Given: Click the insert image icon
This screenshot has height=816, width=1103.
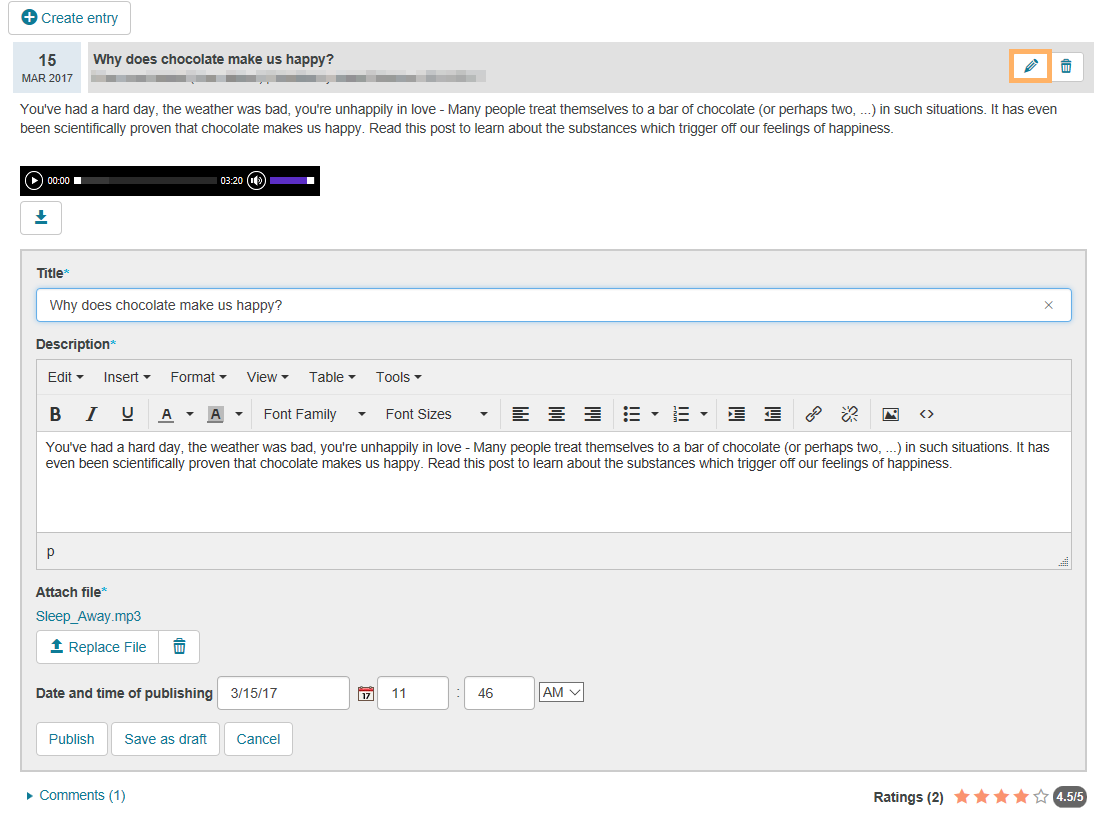Looking at the screenshot, I should 890,414.
